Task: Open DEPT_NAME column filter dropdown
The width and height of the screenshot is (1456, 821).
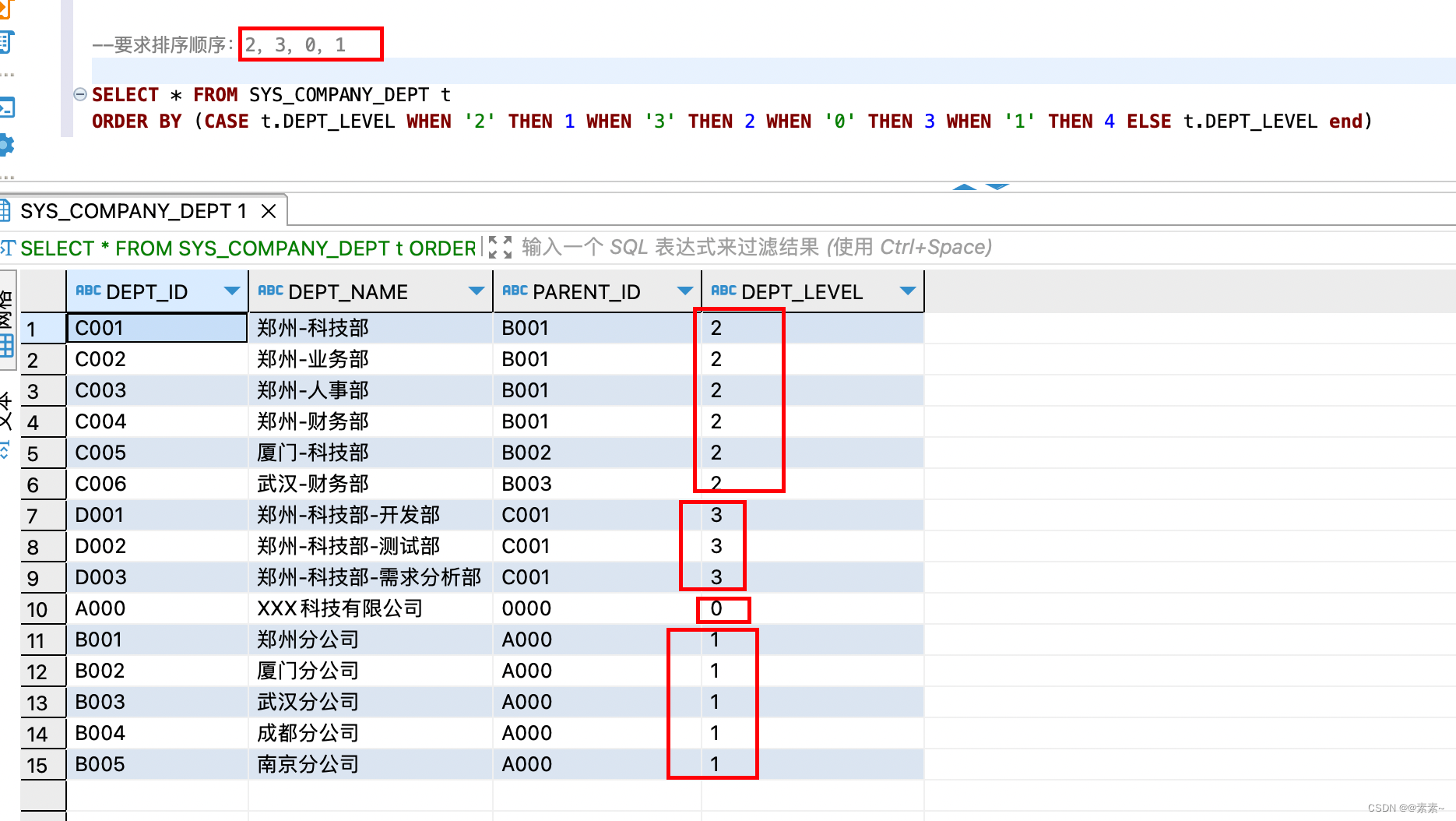Action: 476,291
